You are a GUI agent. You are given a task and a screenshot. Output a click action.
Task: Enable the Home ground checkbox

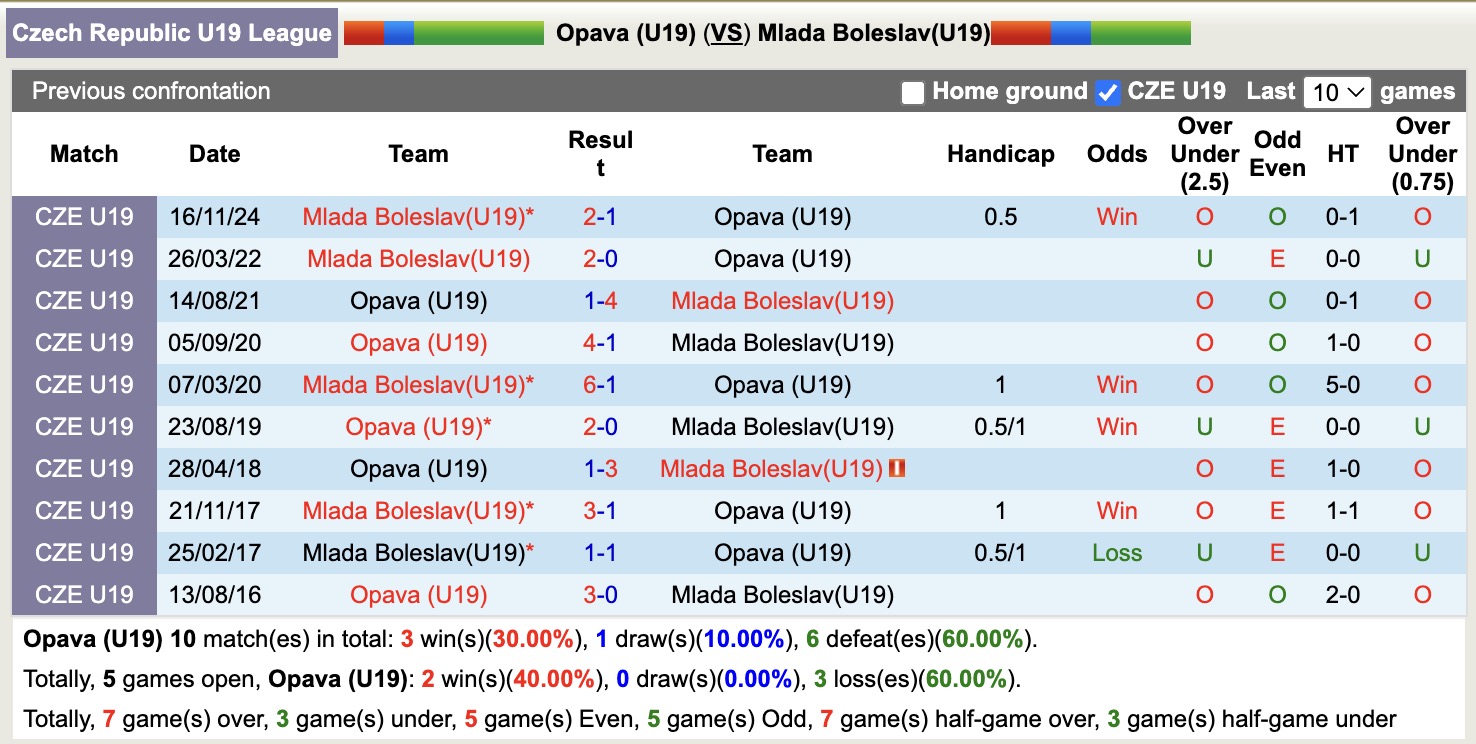click(912, 91)
